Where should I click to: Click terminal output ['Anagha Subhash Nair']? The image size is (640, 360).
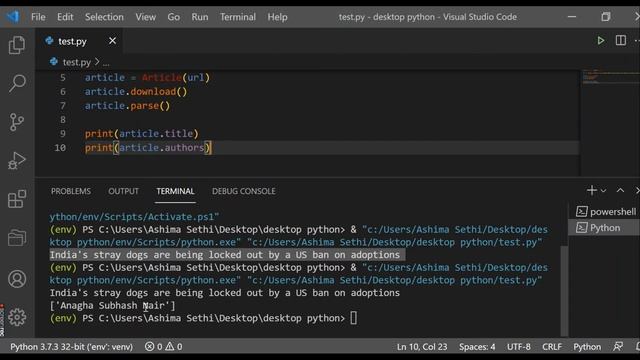click(x=112, y=306)
